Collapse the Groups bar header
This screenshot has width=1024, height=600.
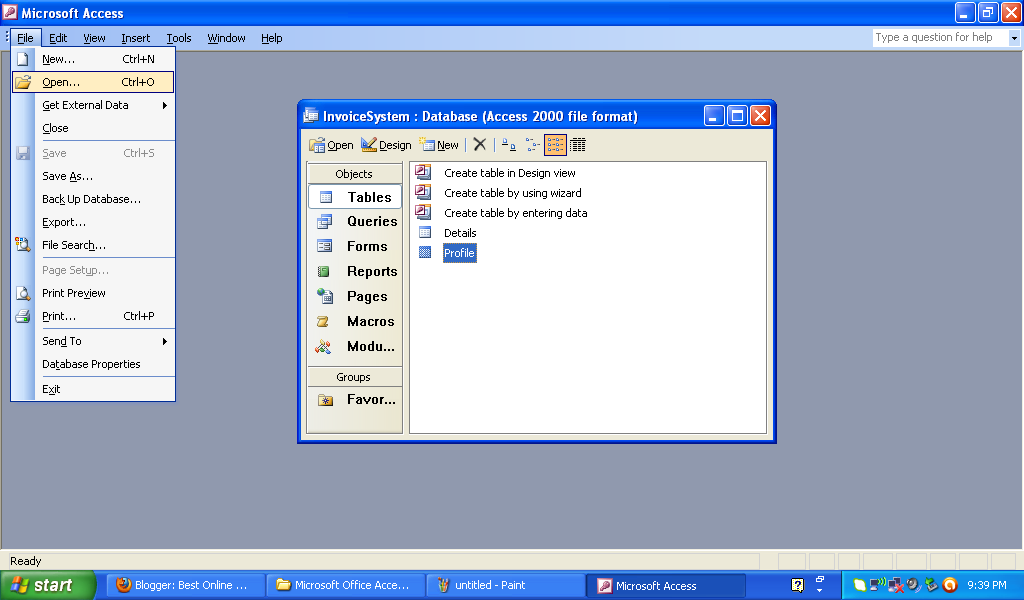(354, 377)
